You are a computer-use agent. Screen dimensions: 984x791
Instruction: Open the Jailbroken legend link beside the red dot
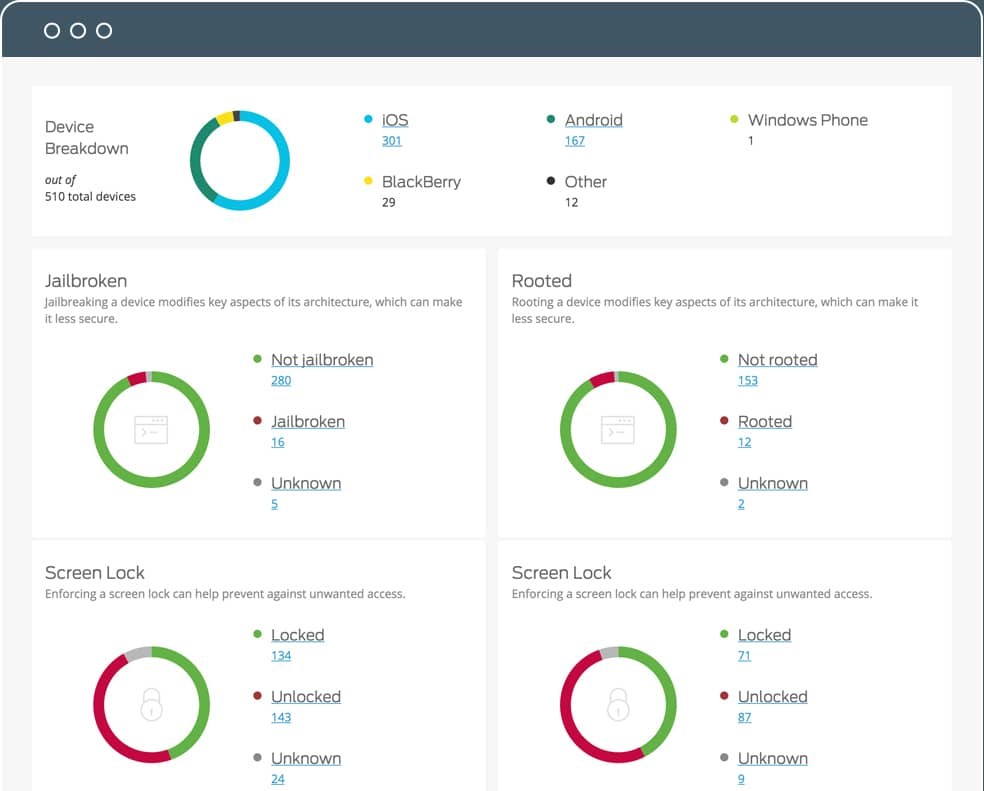tap(308, 421)
